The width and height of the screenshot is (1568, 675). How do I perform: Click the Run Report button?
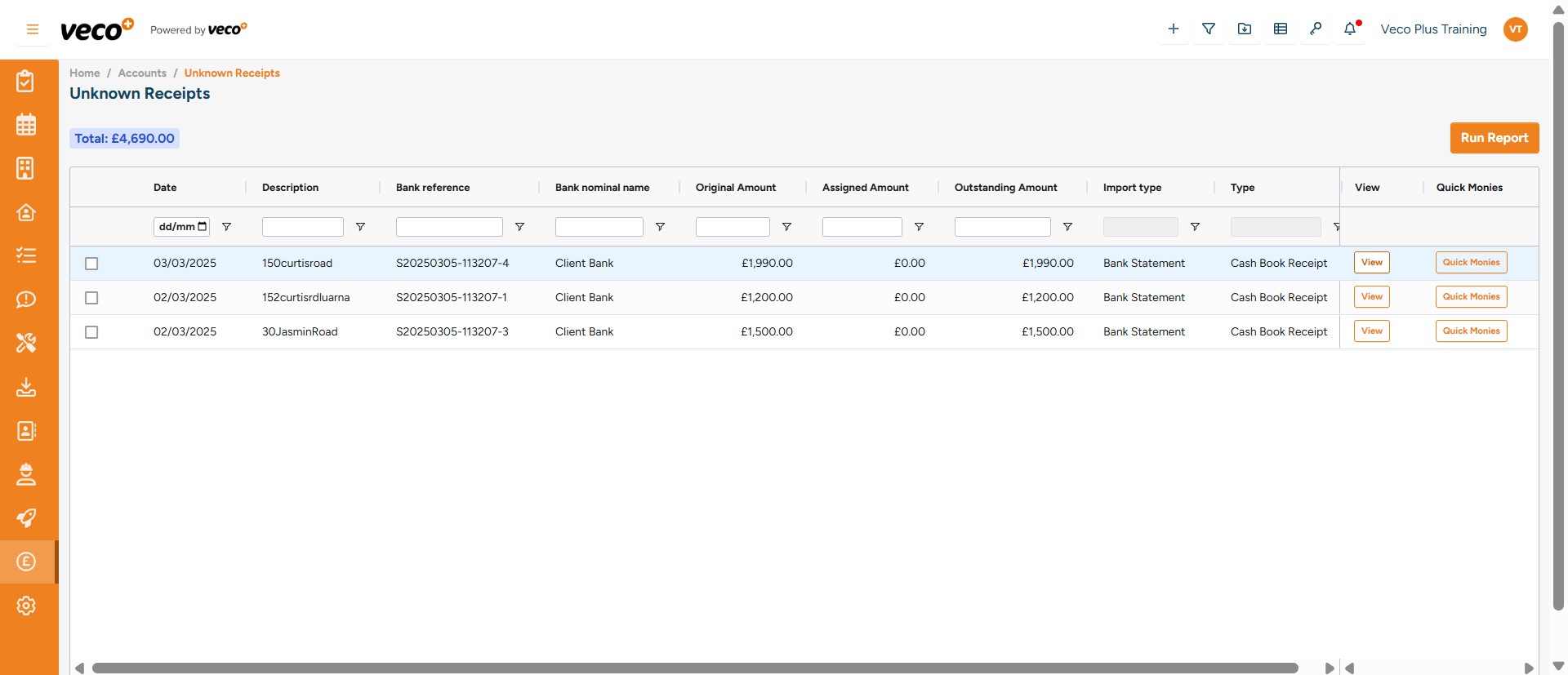click(x=1494, y=138)
